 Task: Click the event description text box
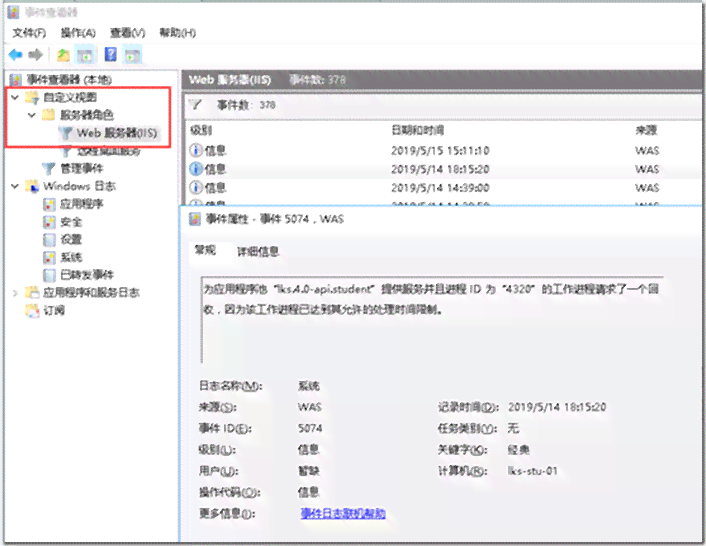click(x=432, y=320)
